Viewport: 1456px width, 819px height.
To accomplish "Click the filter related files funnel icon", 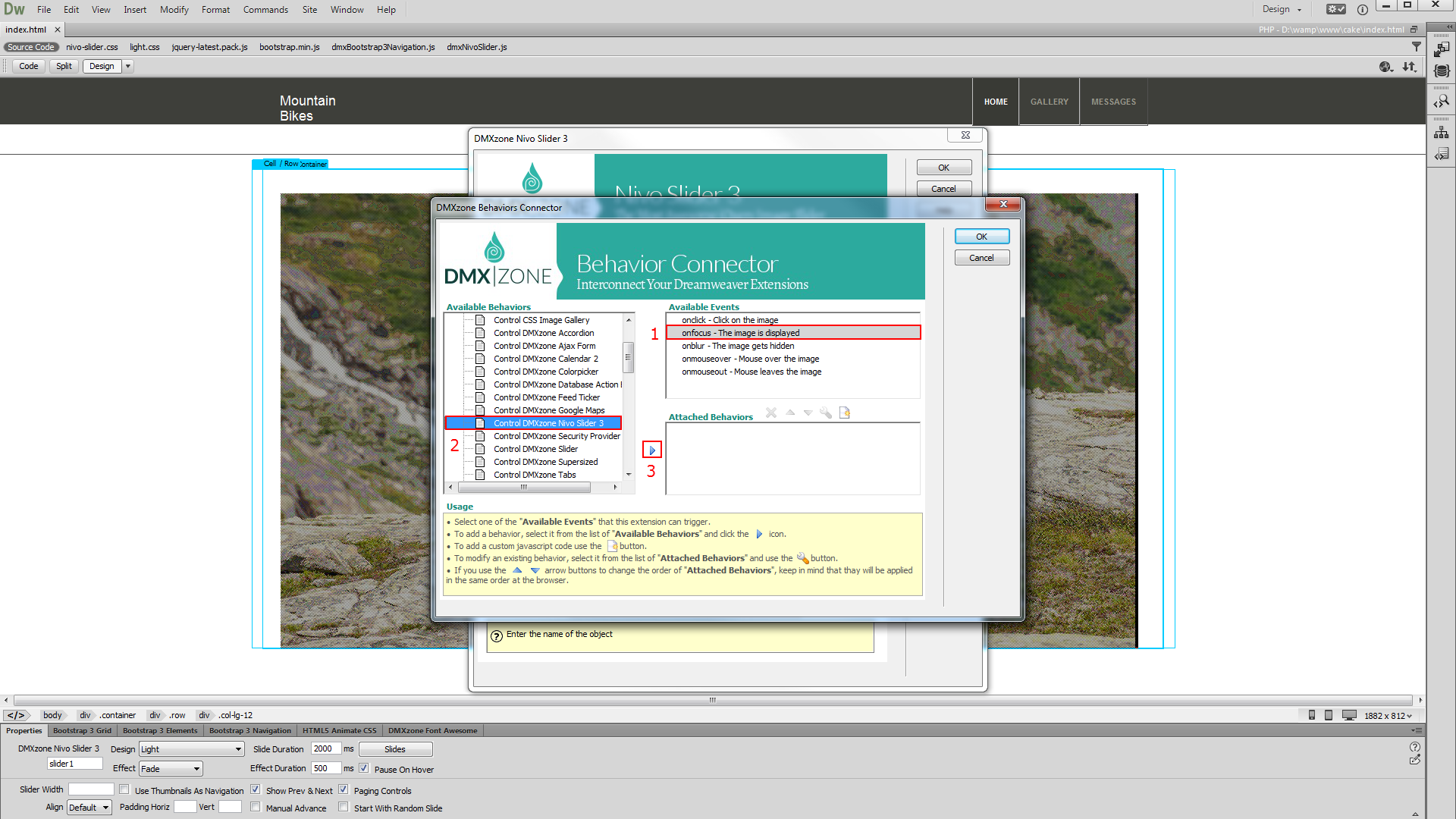I will click(x=1416, y=47).
